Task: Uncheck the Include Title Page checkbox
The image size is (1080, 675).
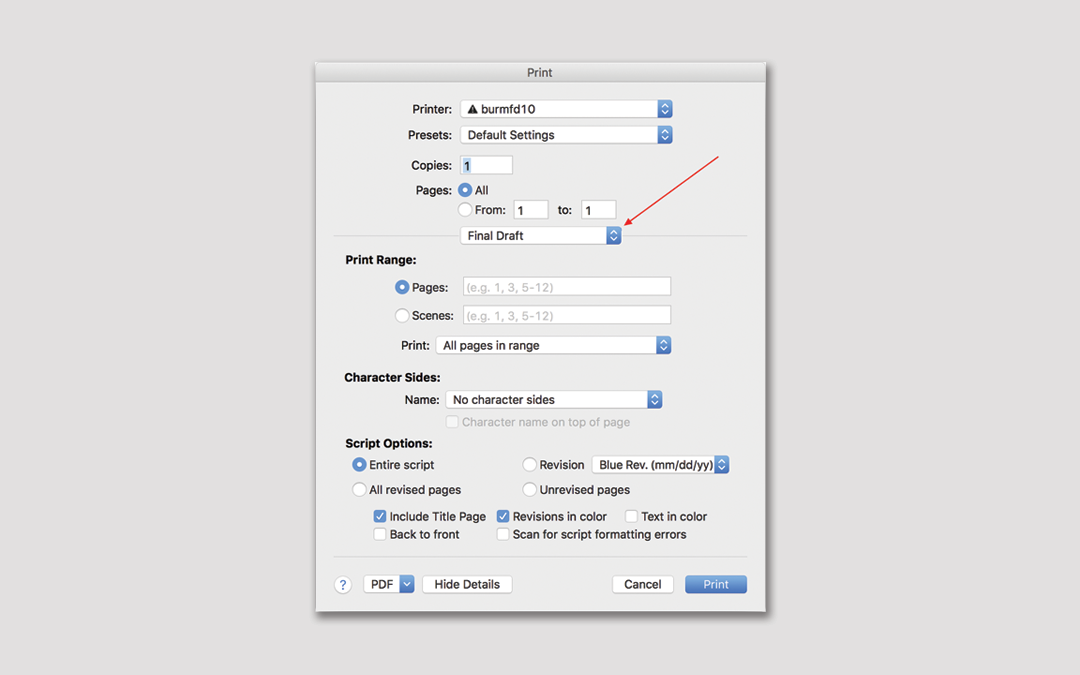Action: (380, 517)
